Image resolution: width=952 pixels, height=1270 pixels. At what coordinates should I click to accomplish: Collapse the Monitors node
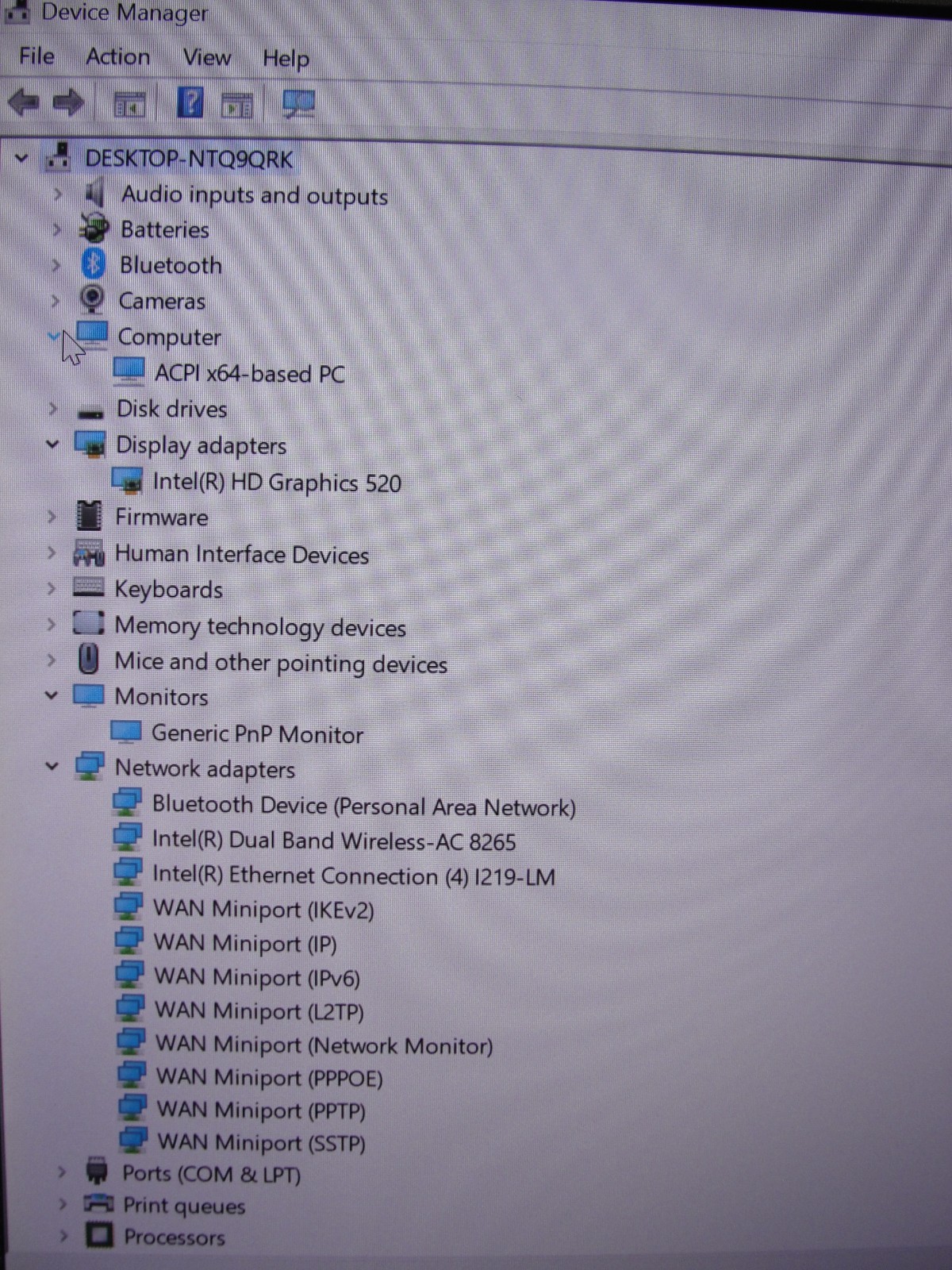(x=52, y=695)
